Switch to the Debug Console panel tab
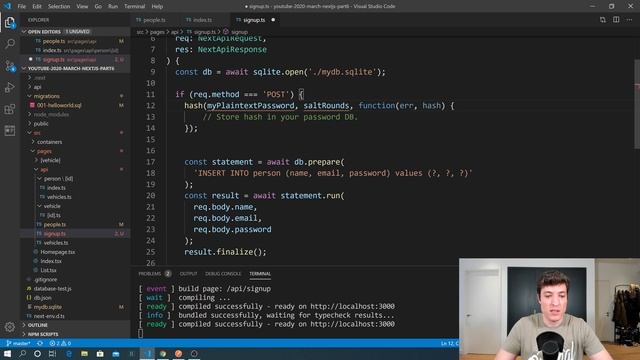This screenshot has width=640, height=360. (223, 273)
